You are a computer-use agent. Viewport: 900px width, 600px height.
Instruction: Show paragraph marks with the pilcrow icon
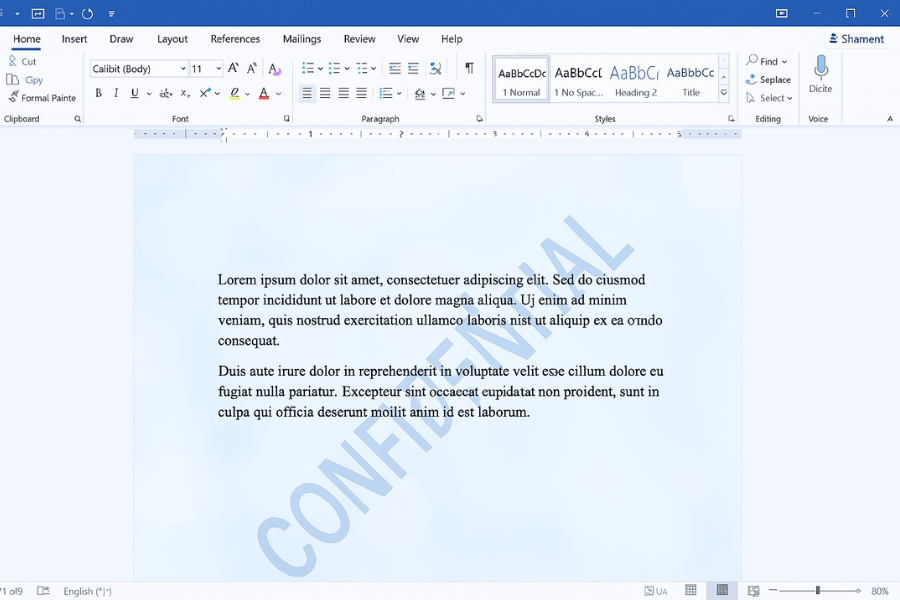[469, 68]
